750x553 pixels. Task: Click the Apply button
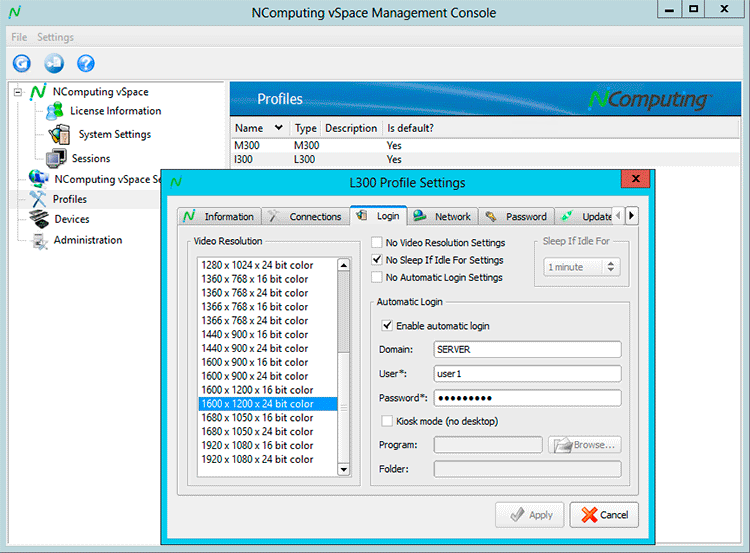(x=529, y=515)
